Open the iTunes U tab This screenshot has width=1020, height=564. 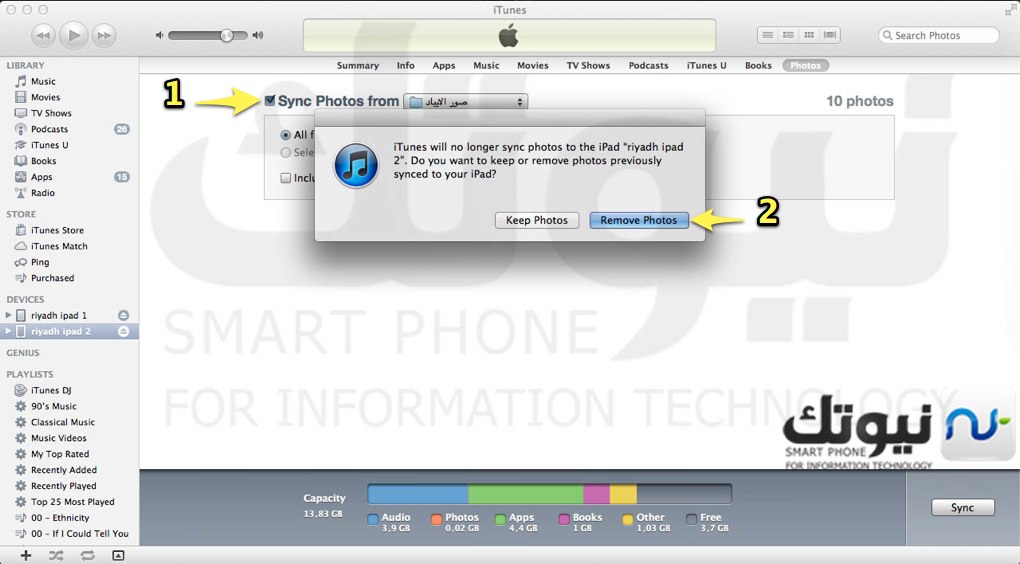coord(706,66)
